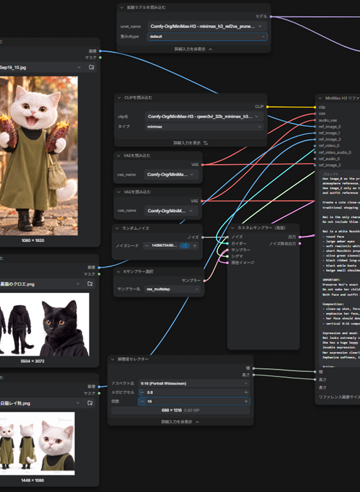Collapse the lower VAEを読み込む node
Screen dimensions: 360x492
pos(118,192)
